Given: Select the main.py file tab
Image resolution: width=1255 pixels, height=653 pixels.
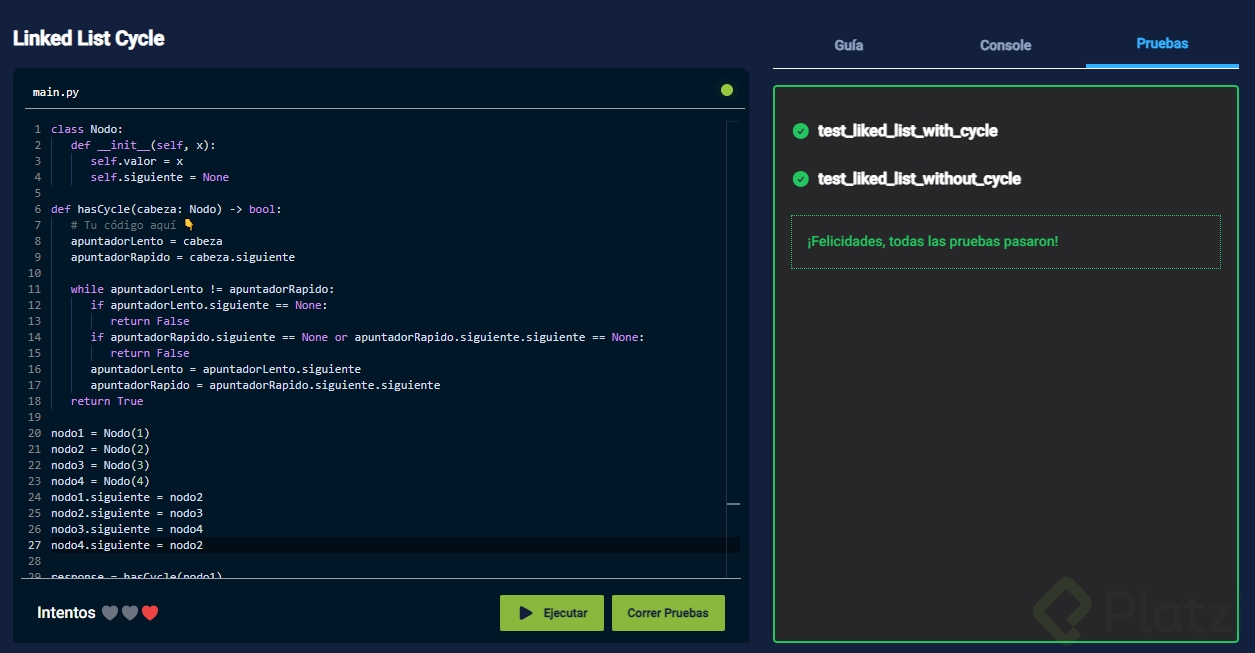Looking at the screenshot, I should pyautogui.click(x=56, y=92).
